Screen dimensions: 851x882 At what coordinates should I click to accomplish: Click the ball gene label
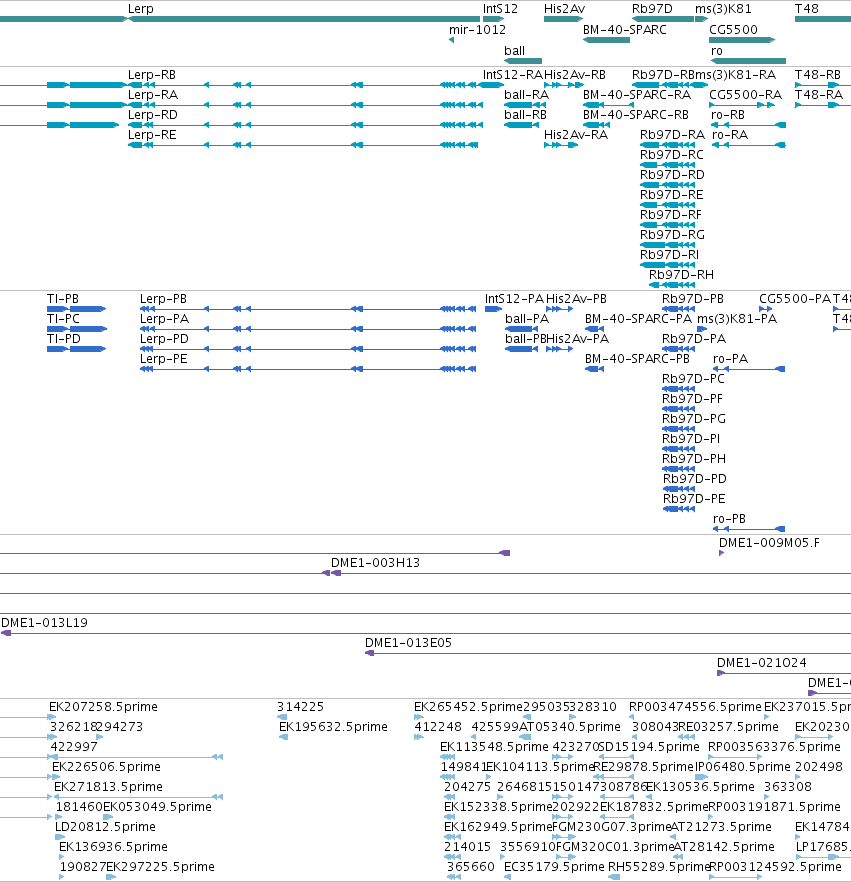pyautogui.click(x=514, y=51)
